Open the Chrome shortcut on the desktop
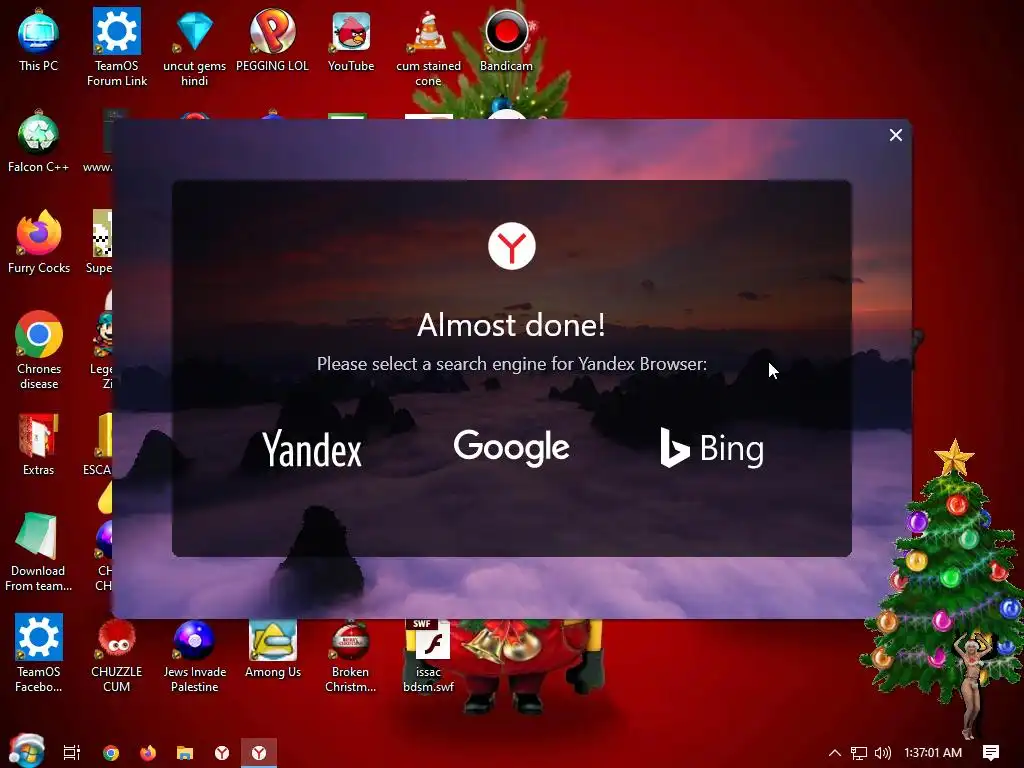This screenshot has height=768, width=1024. [x=39, y=351]
